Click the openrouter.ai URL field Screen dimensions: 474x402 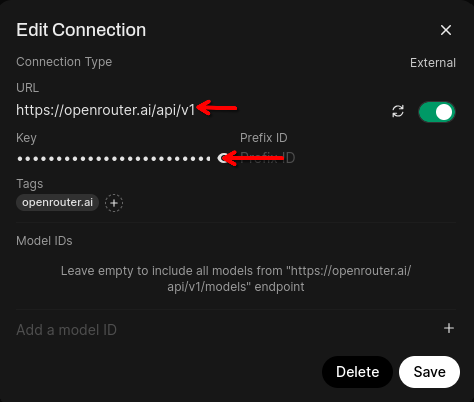pyautogui.click(x=200, y=110)
